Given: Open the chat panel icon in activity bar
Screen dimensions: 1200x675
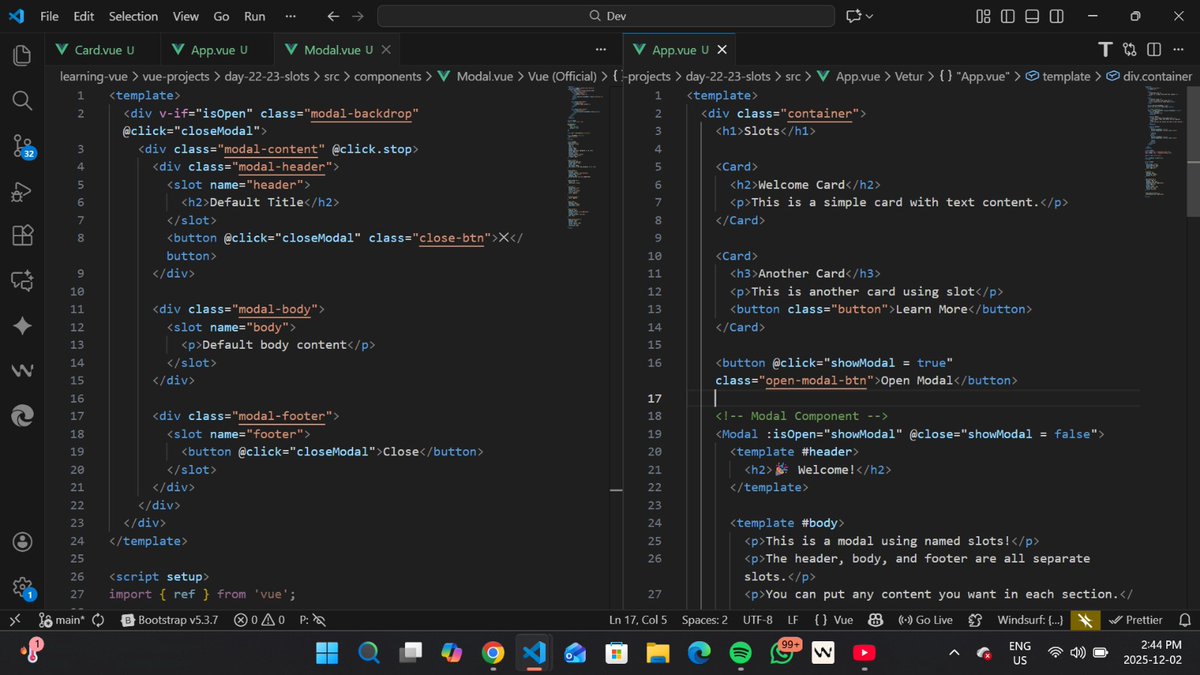Looking at the screenshot, I should pos(21,282).
